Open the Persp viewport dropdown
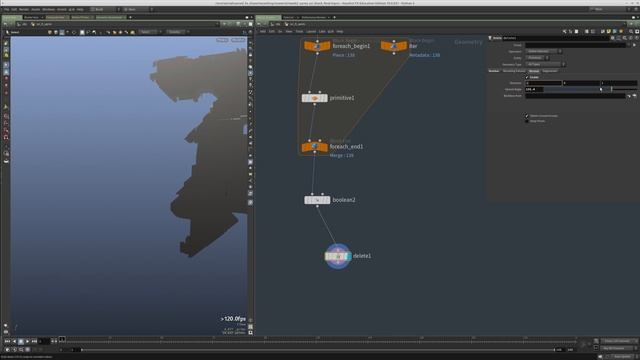The width and height of the screenshot is (640, 360). point(222,40)
